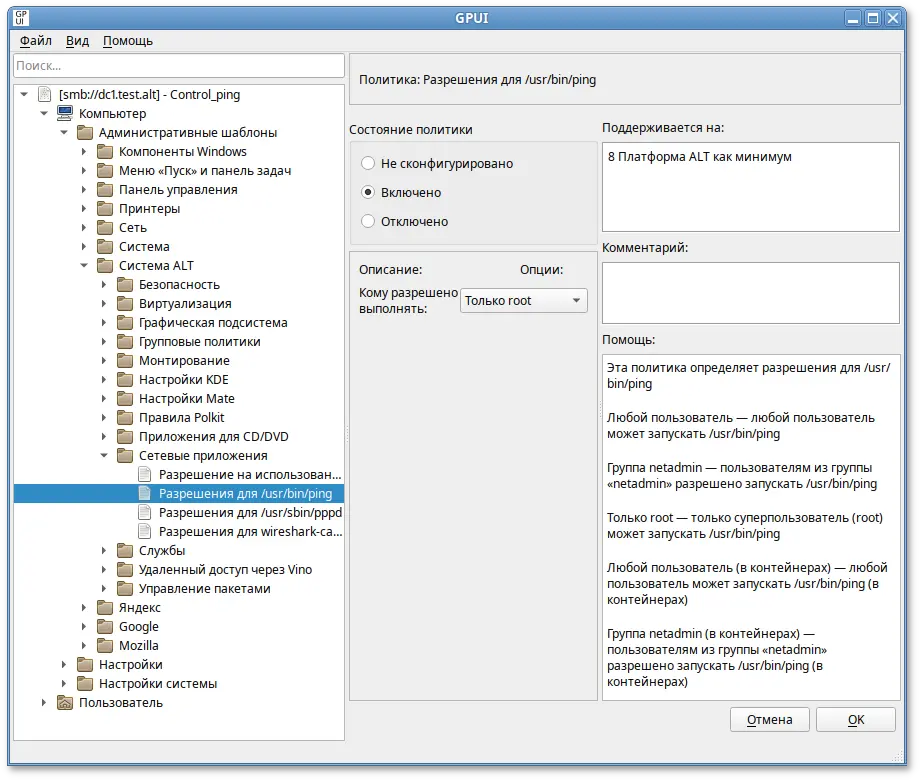Click the folder icon beside Безопасность
Screen dimensions: 920x780
125,285
